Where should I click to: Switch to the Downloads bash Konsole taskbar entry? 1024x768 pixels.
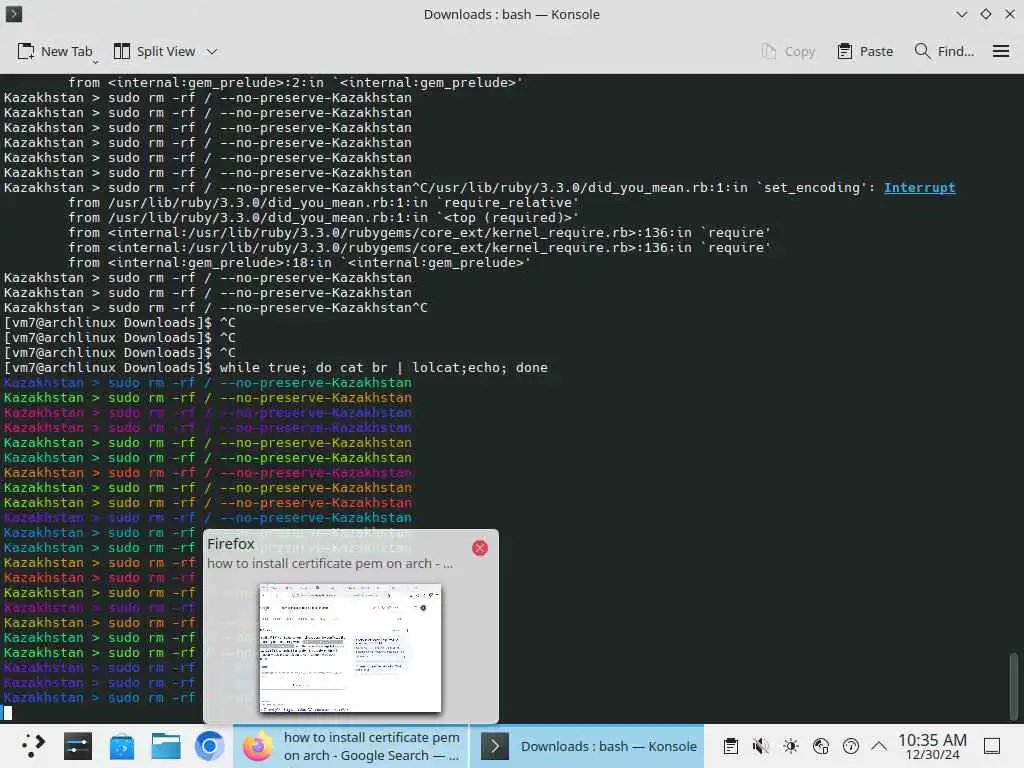(x=588, y=746)
